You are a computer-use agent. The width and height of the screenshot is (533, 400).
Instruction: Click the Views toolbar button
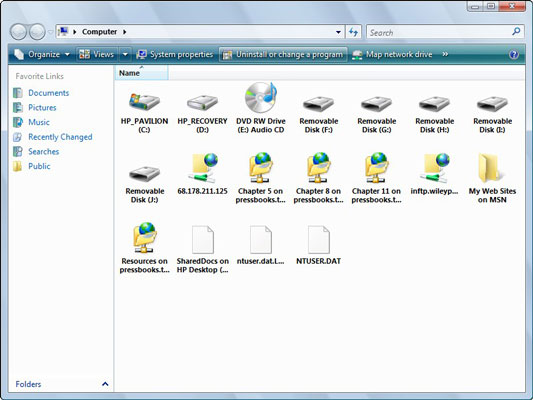[x=97, y=54]
